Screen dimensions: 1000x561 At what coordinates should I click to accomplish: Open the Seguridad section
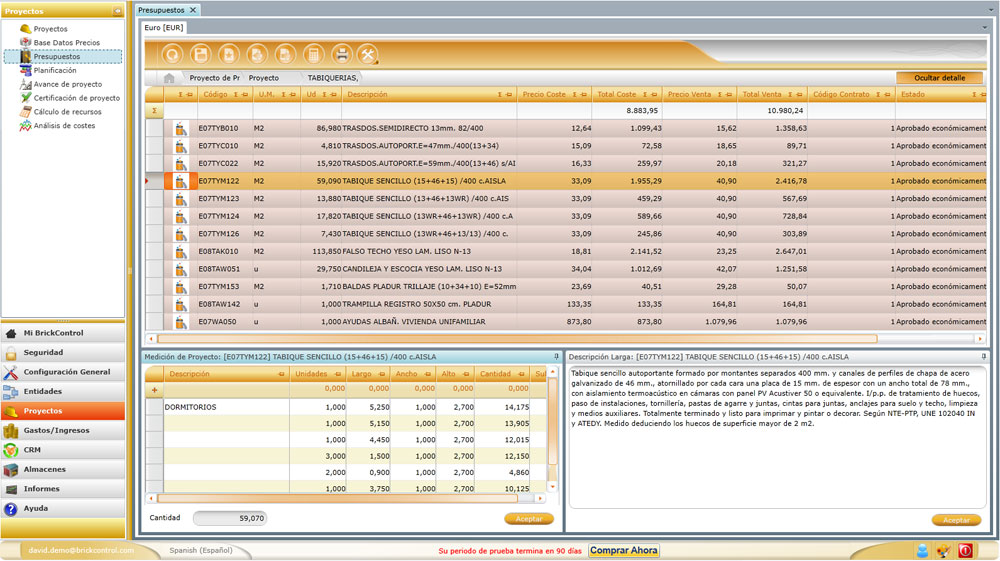click(63, 353)
